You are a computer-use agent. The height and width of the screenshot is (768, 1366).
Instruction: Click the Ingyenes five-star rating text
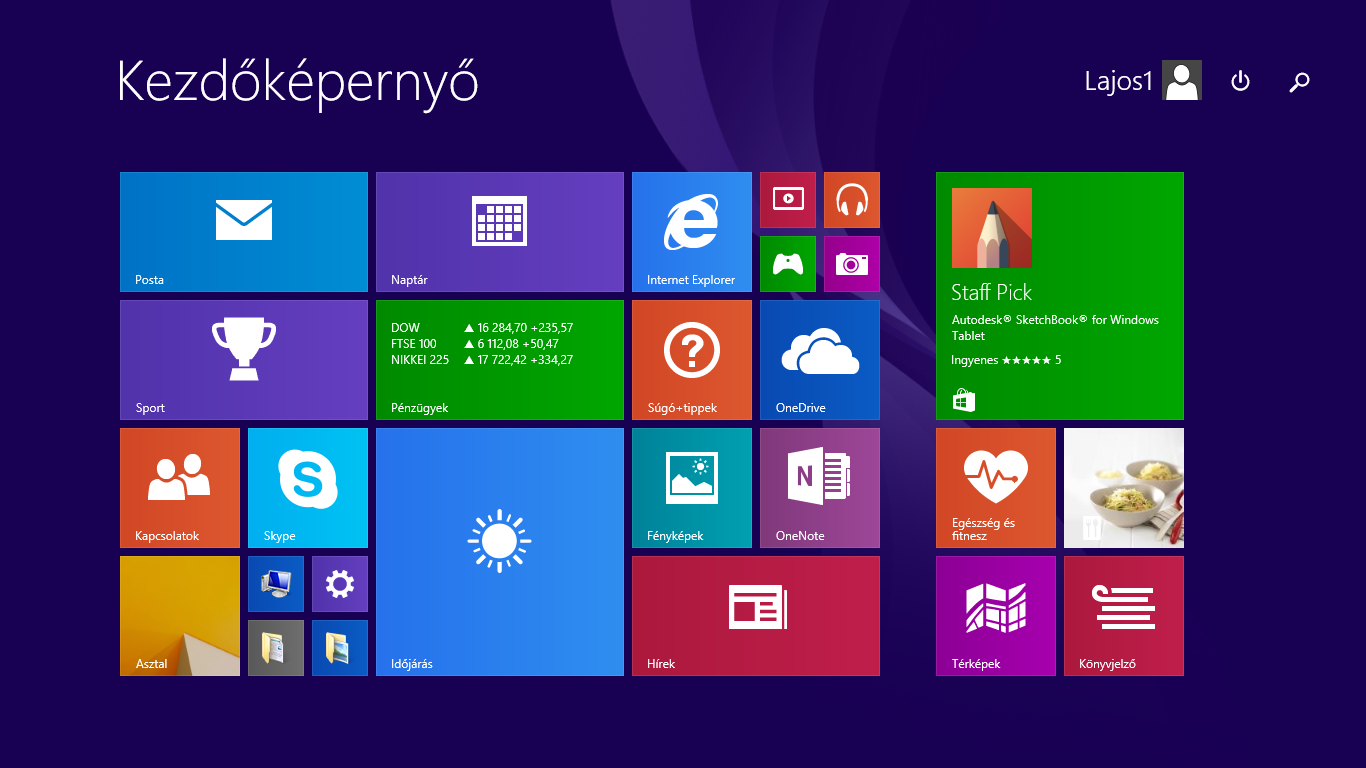pyautogui.click(x=1006, y=360)
